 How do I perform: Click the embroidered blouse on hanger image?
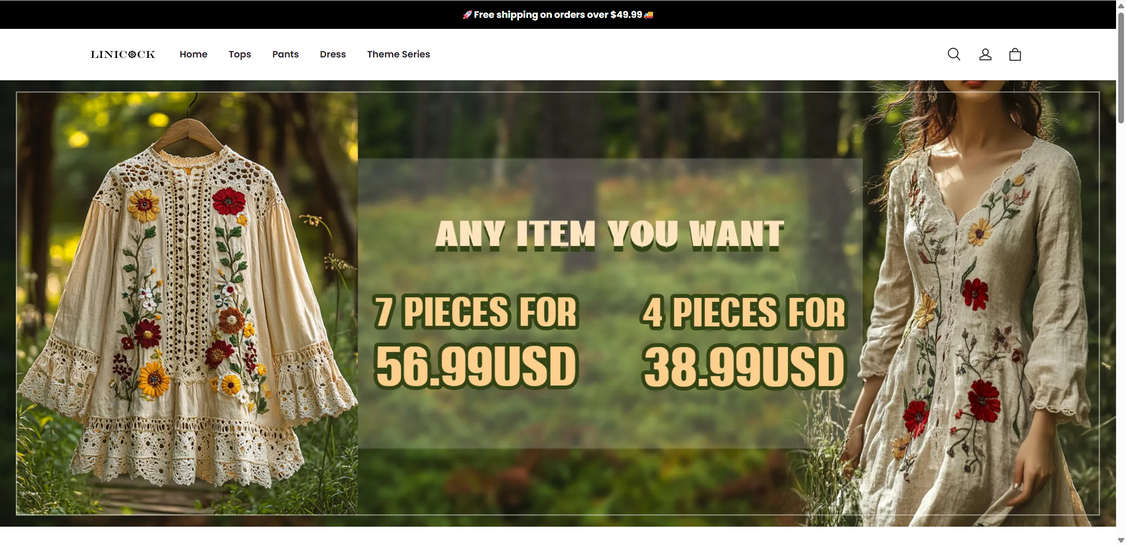[x=187, y=303]
